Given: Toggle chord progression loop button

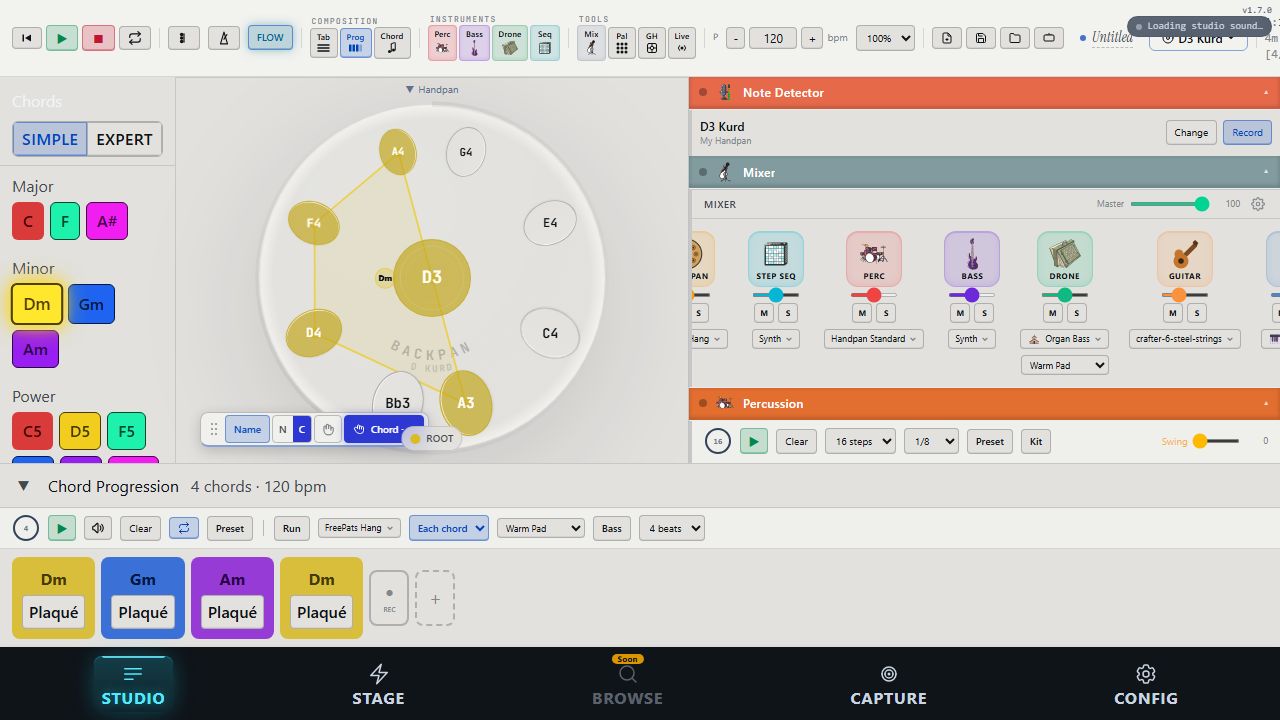Looking at the screenshot, I should (183, 528).
